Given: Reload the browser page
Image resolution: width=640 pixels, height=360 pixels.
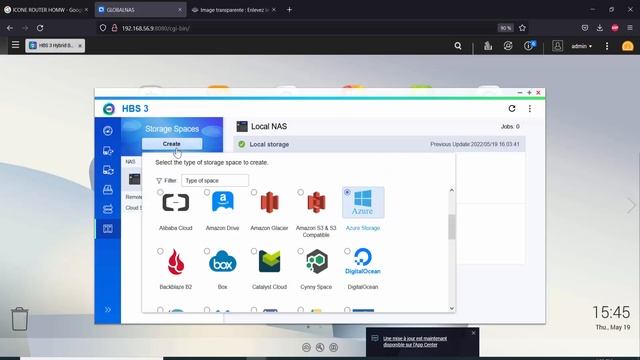Looking at the screenshot, I should pyautogui.click(x=40, y=28).
